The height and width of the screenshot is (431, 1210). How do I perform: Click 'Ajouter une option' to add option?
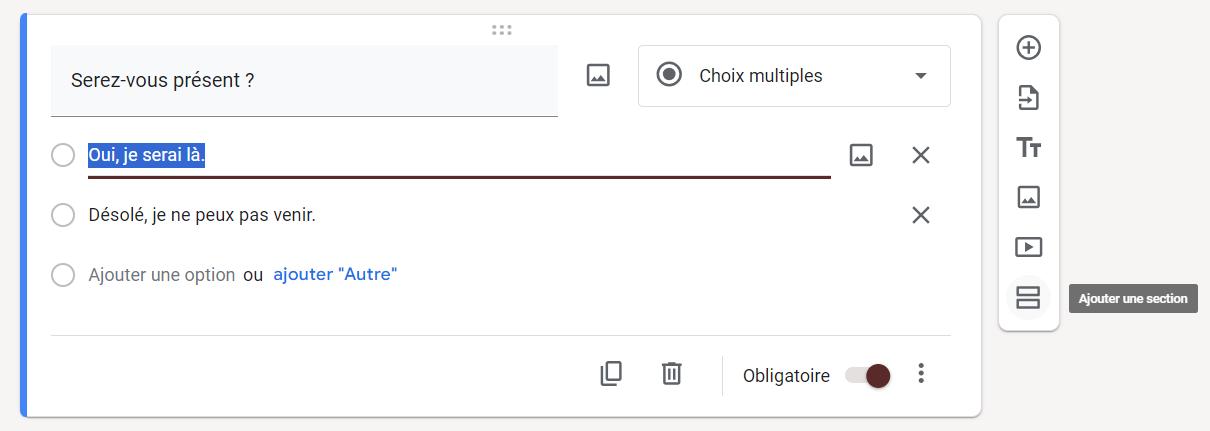coord(162,274)
